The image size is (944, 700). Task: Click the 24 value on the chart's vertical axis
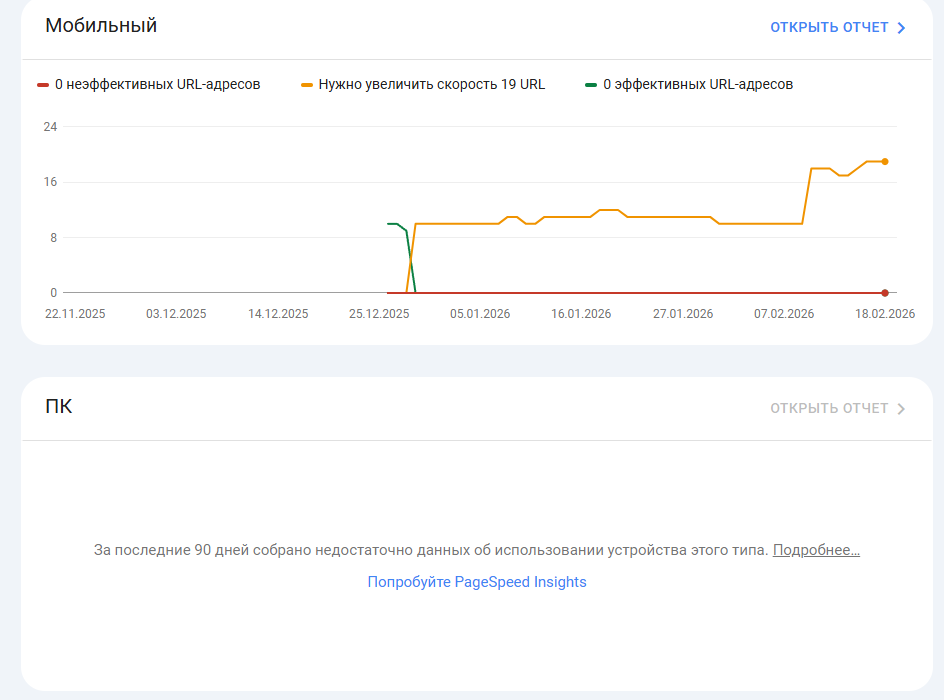pos(50,127)
